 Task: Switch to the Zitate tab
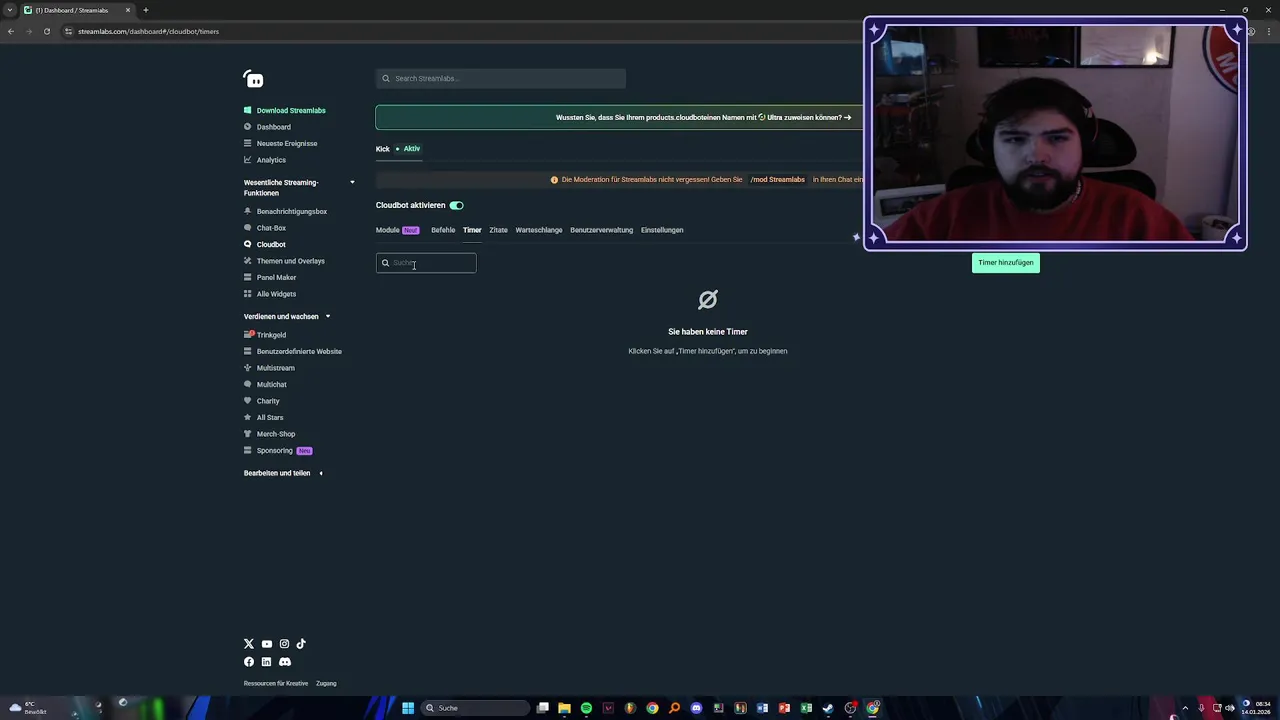(498, 230)
